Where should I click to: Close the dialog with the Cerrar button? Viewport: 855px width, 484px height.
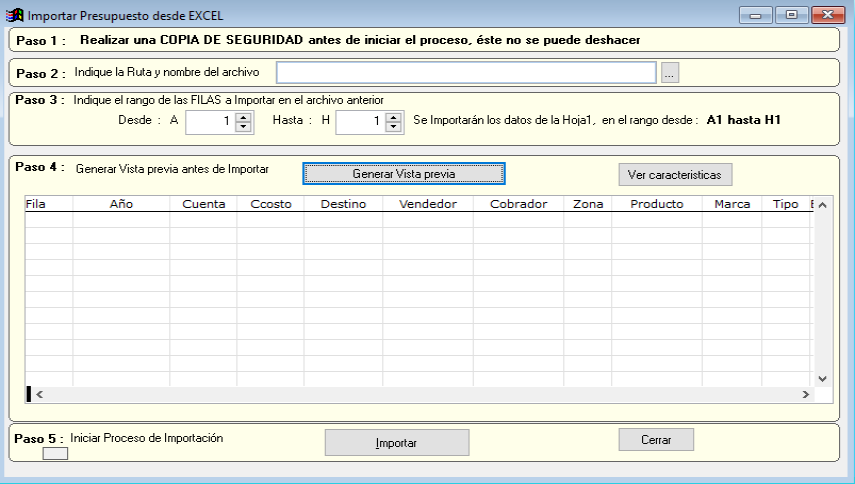pos(656,440)
